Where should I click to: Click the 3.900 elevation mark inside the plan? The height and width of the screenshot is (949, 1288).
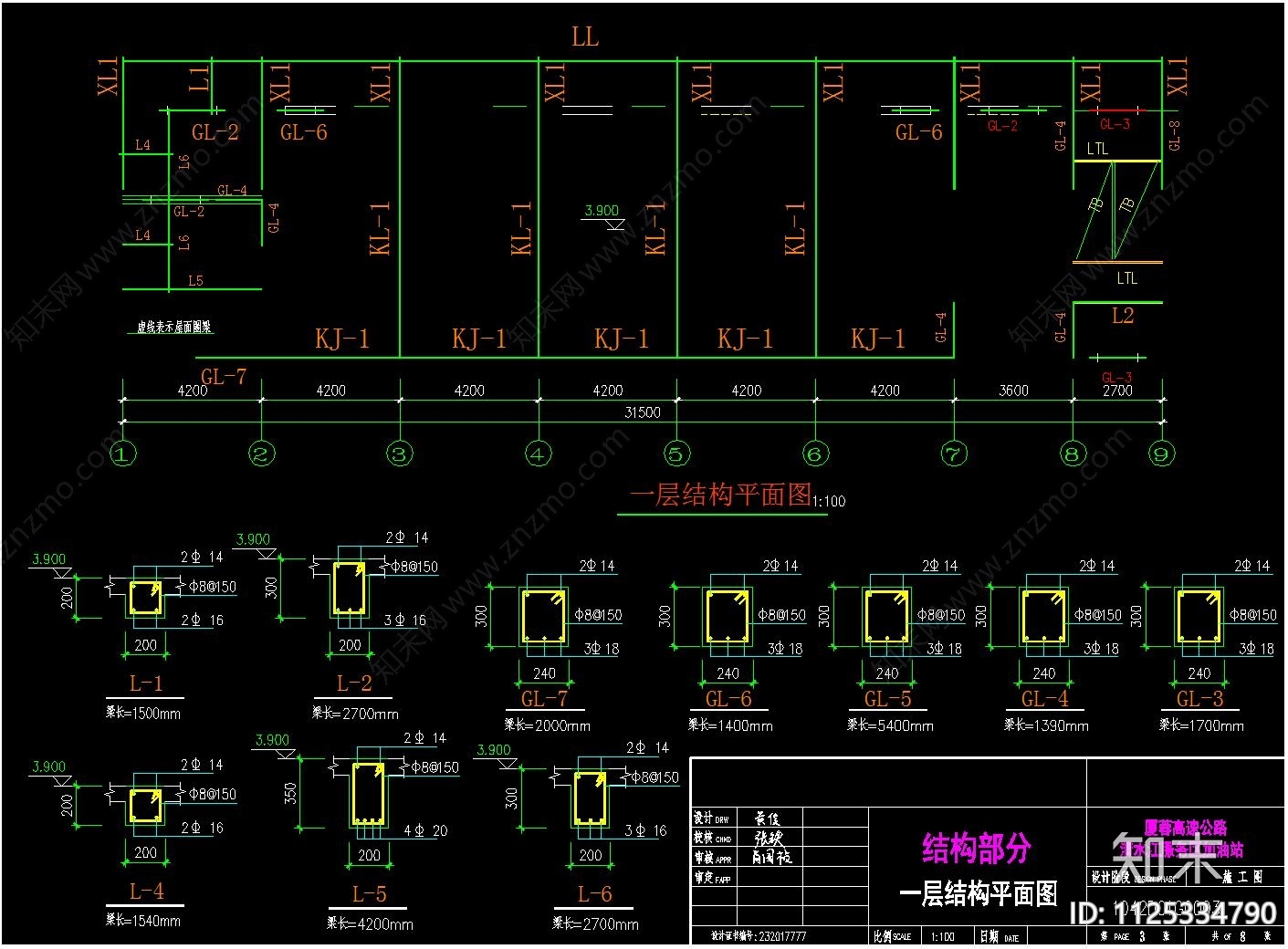602,211
